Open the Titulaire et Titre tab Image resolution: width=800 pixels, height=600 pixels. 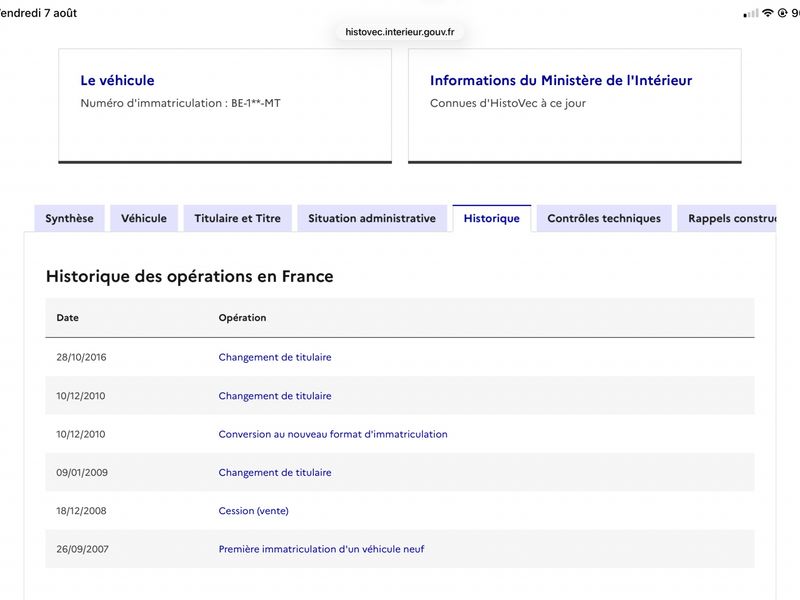click(238, 218)
